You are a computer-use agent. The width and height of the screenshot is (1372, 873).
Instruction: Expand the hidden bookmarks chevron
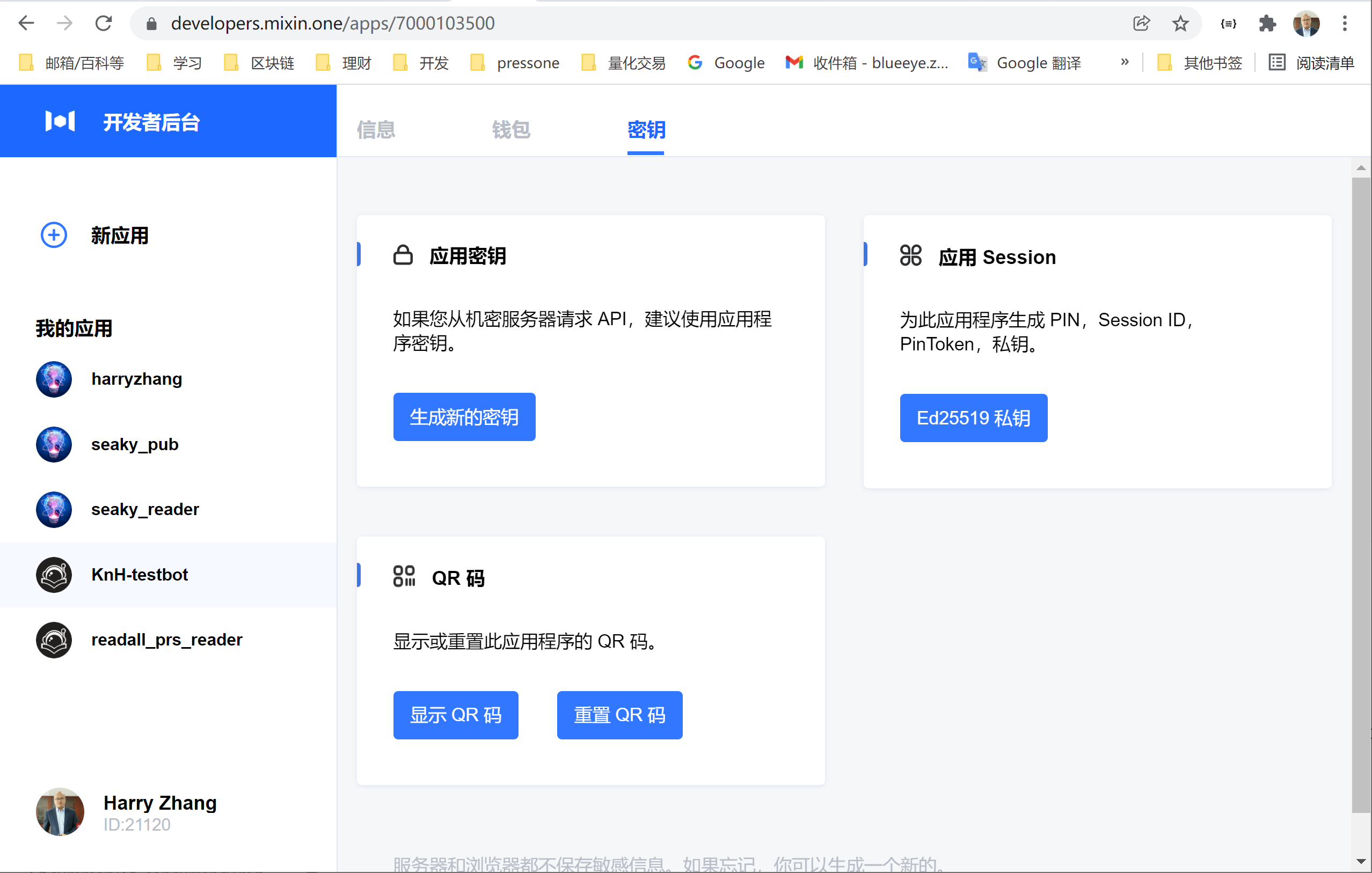click(x=1124, y=62)
